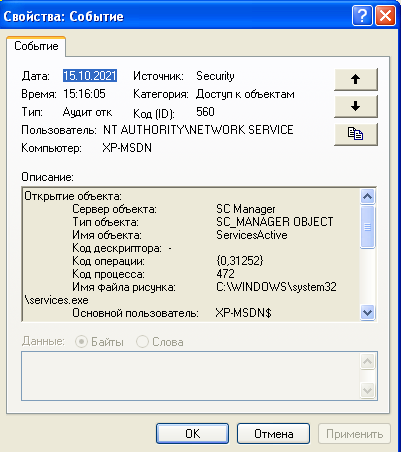Click the SC_MANAGER OBJECT value
401x452 pixels.
(x=275, y=222)
